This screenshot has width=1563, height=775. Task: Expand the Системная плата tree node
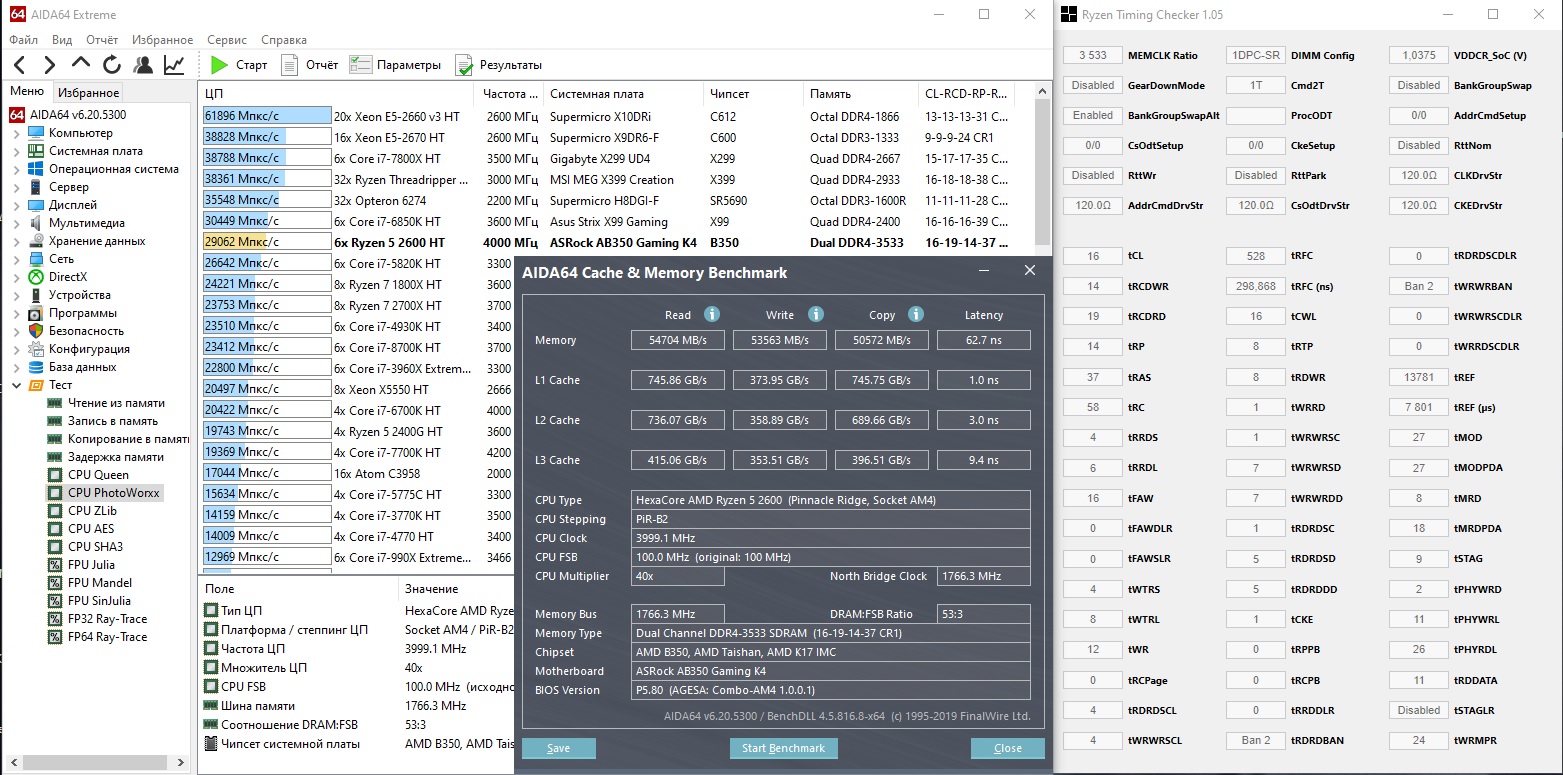pos(16,151)
